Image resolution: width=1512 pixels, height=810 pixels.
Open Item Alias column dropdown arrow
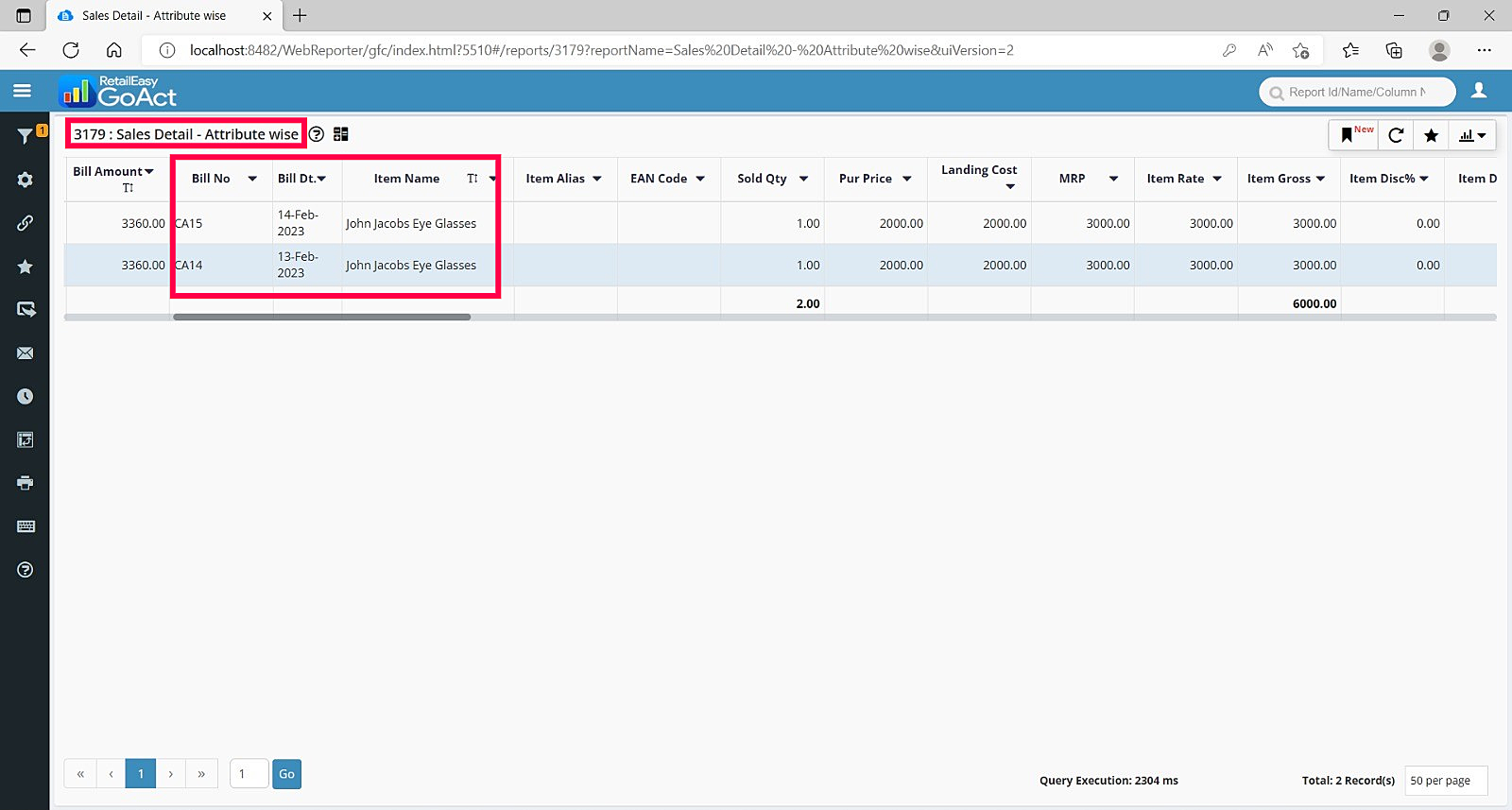coord(597,179)
